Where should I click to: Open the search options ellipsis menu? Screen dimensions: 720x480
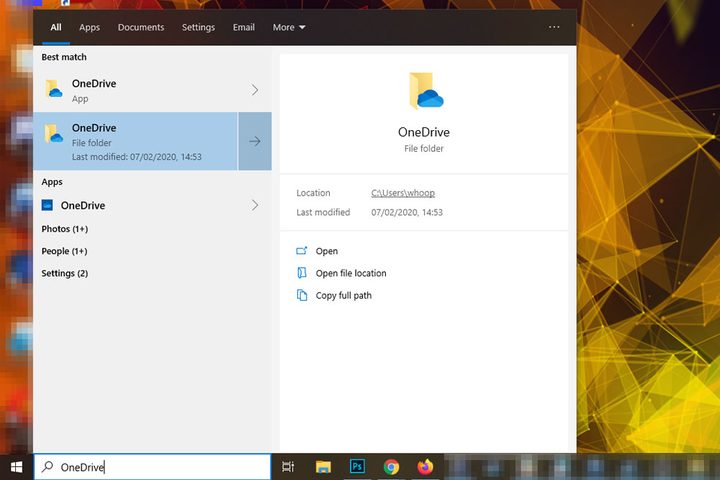tap(554, 27)
